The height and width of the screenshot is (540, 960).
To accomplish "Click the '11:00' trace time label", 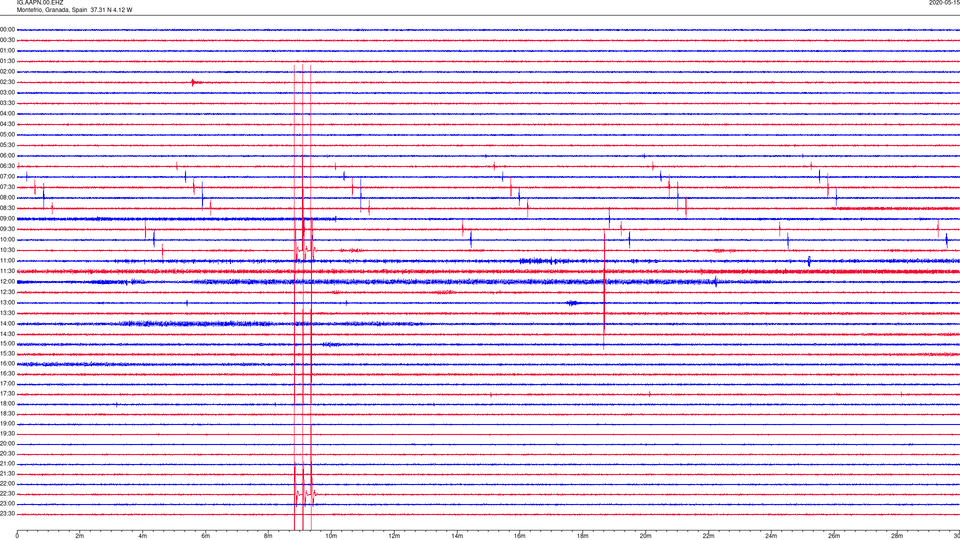I will point(7,261).
